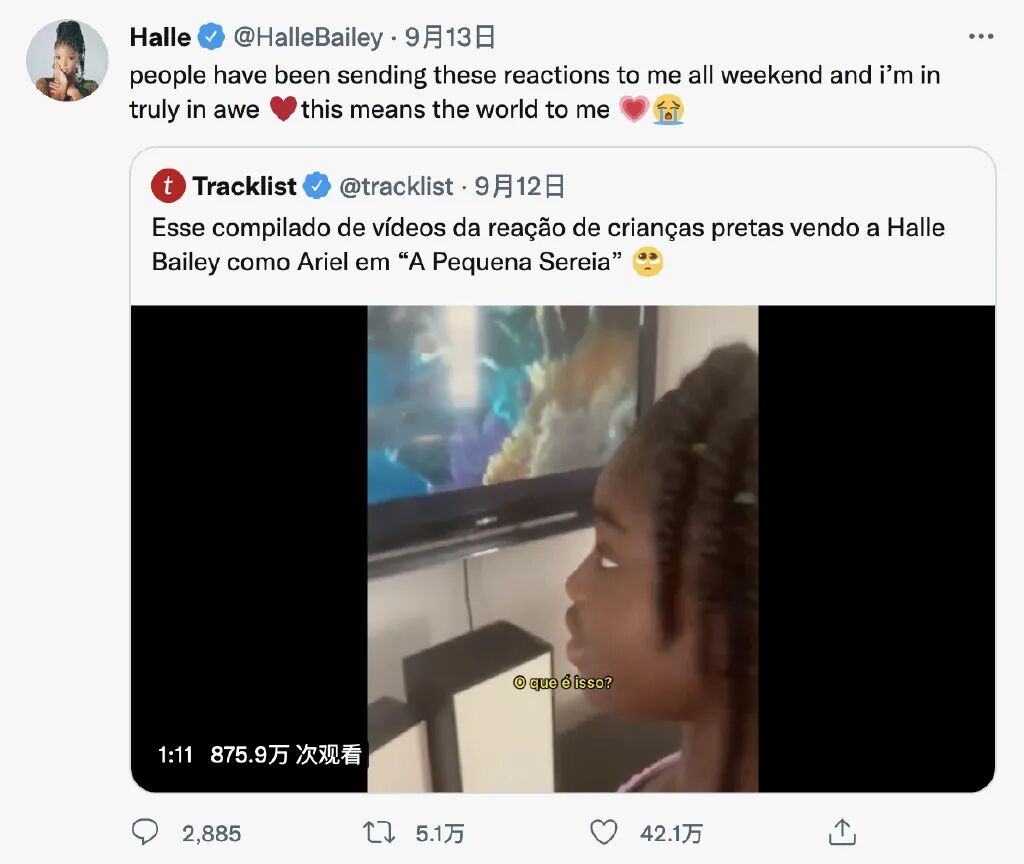Viewport: 1024px width, 864px height.
Task: Like the tweet with heart icon
Action: point(603,833)
